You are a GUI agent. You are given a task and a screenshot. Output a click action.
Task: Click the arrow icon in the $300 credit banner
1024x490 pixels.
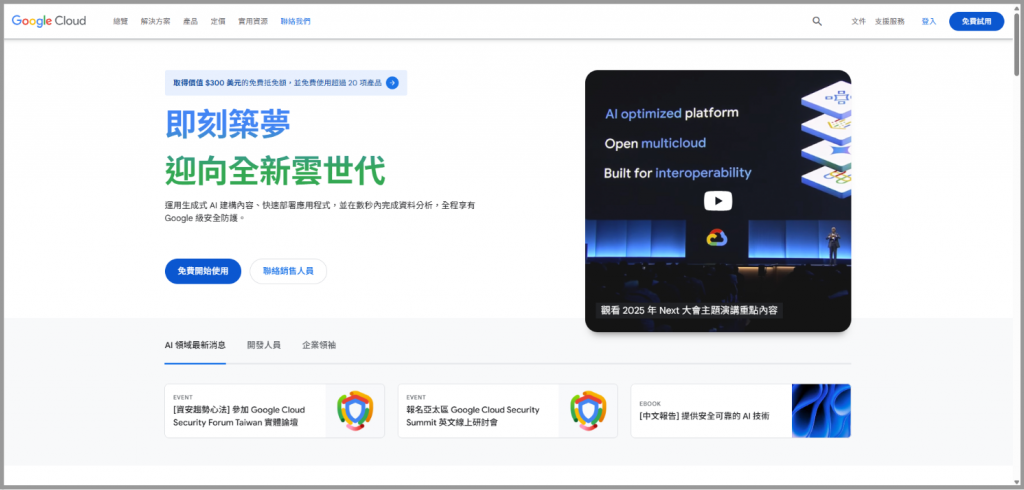(x=392, y=83)
